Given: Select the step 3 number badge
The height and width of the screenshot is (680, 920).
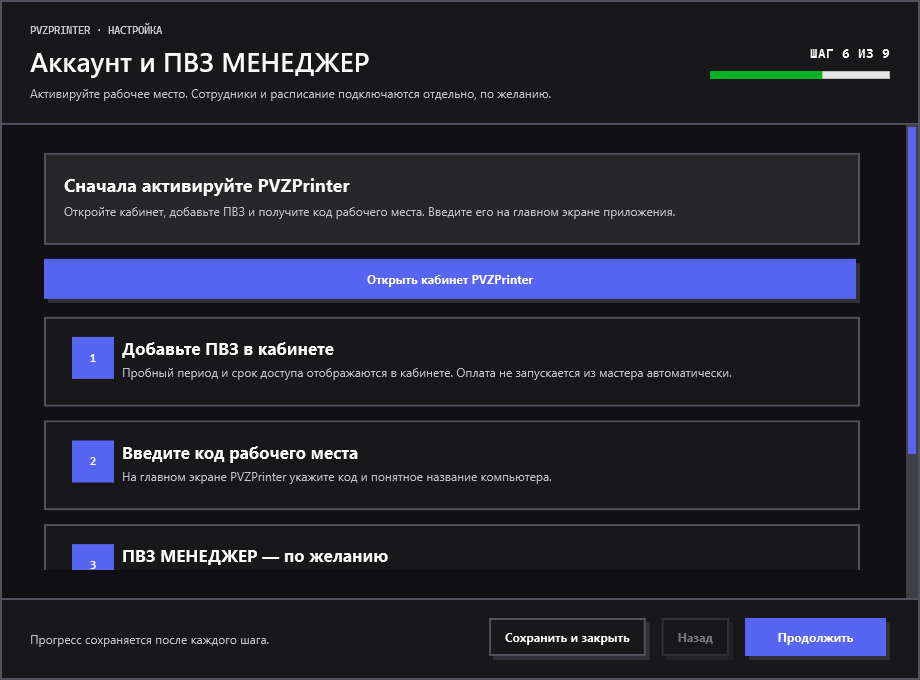Looking at the screenshot, I should [93, 557].
